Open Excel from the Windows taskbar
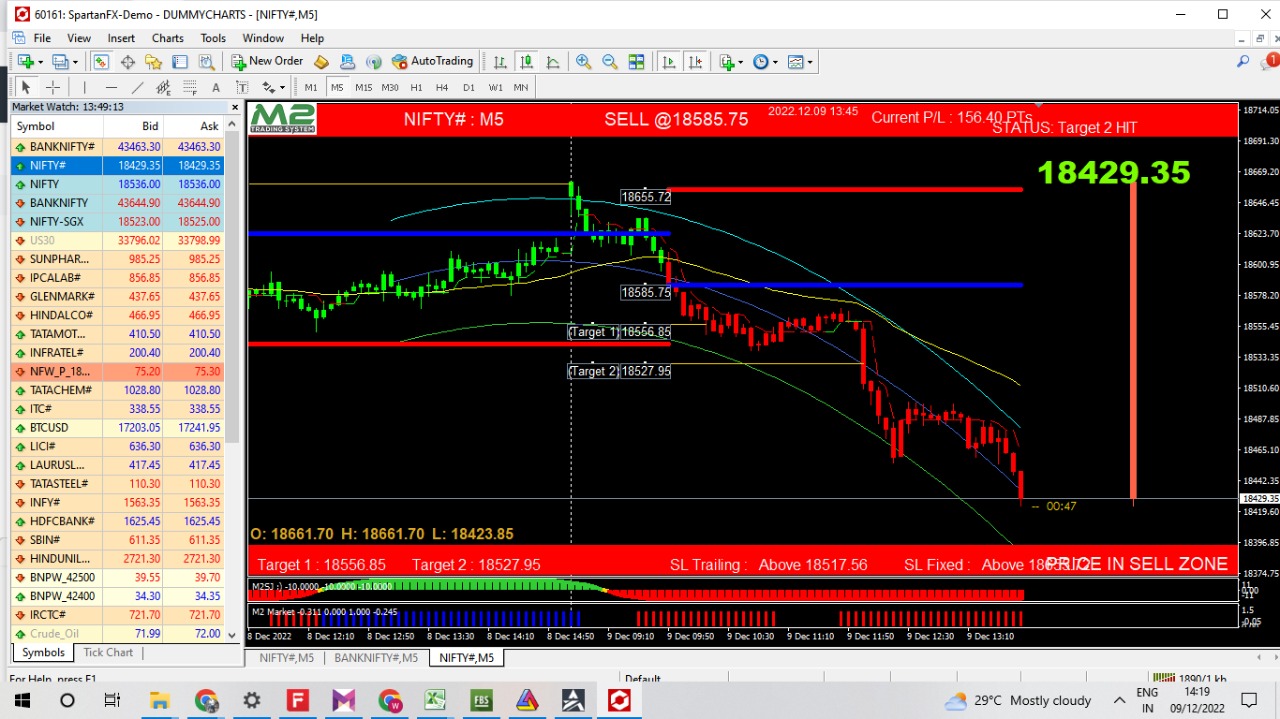Screen dimensions: 1280x719 pyautogui.click(x=435, y=700)
